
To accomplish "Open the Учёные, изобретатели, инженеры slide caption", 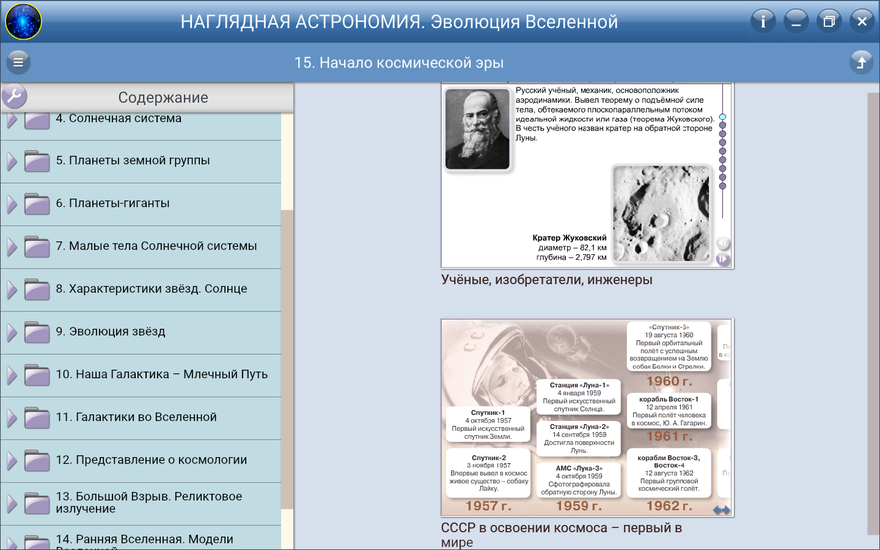I will point(546,280).
